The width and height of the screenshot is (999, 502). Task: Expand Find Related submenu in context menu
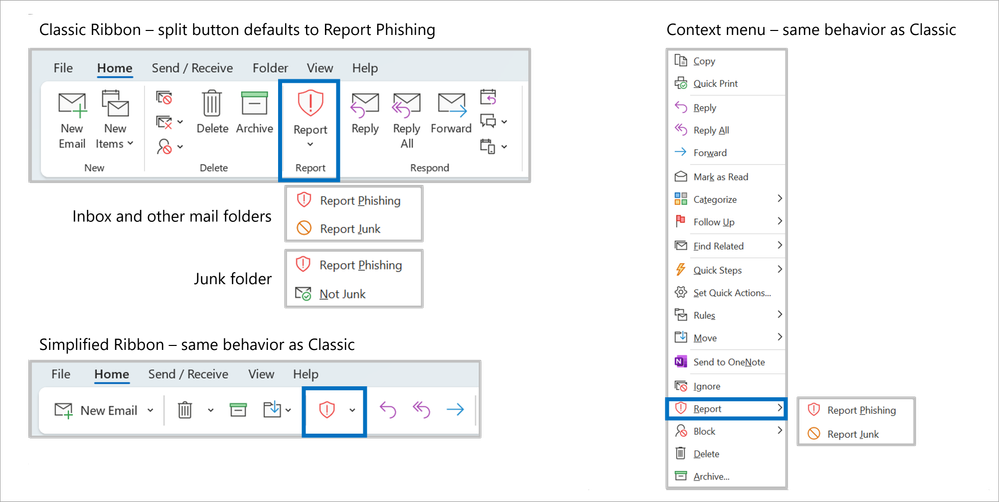click(727, 246)
